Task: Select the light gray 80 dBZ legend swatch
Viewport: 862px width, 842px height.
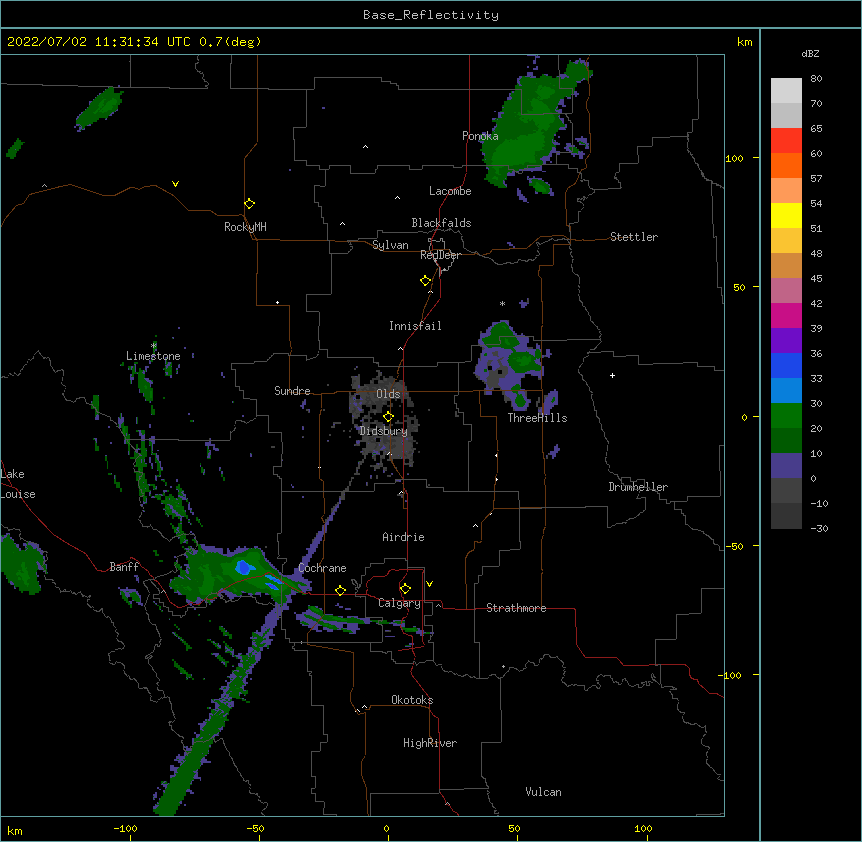Action: pyautogui.click(x=786, y=91)
